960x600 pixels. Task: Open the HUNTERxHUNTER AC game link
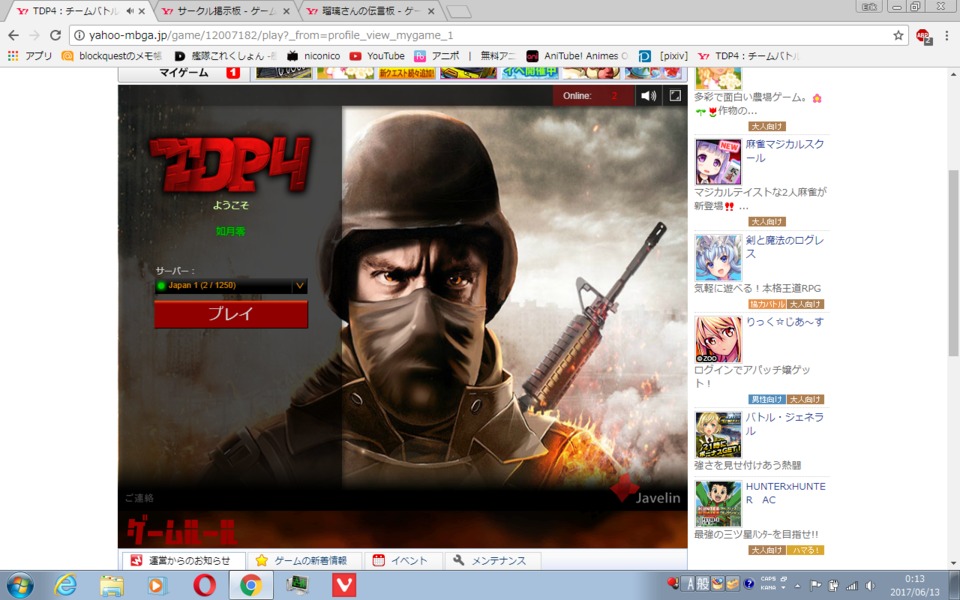786,493
